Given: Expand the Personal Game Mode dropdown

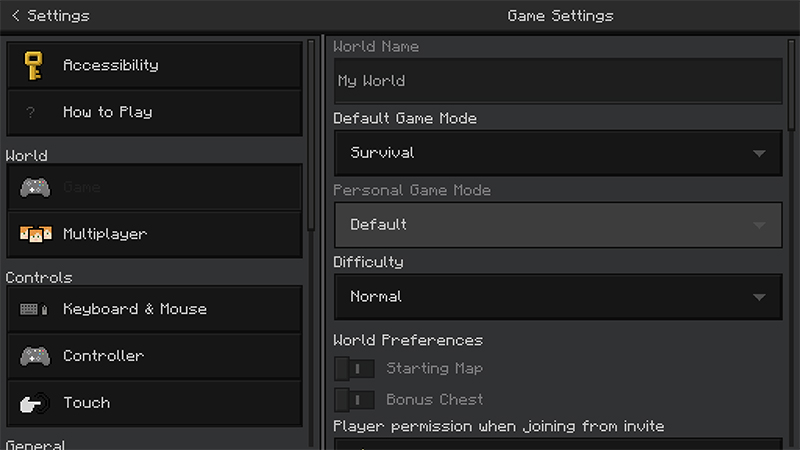Looking at the screenshot, I should tap(558, 225).
